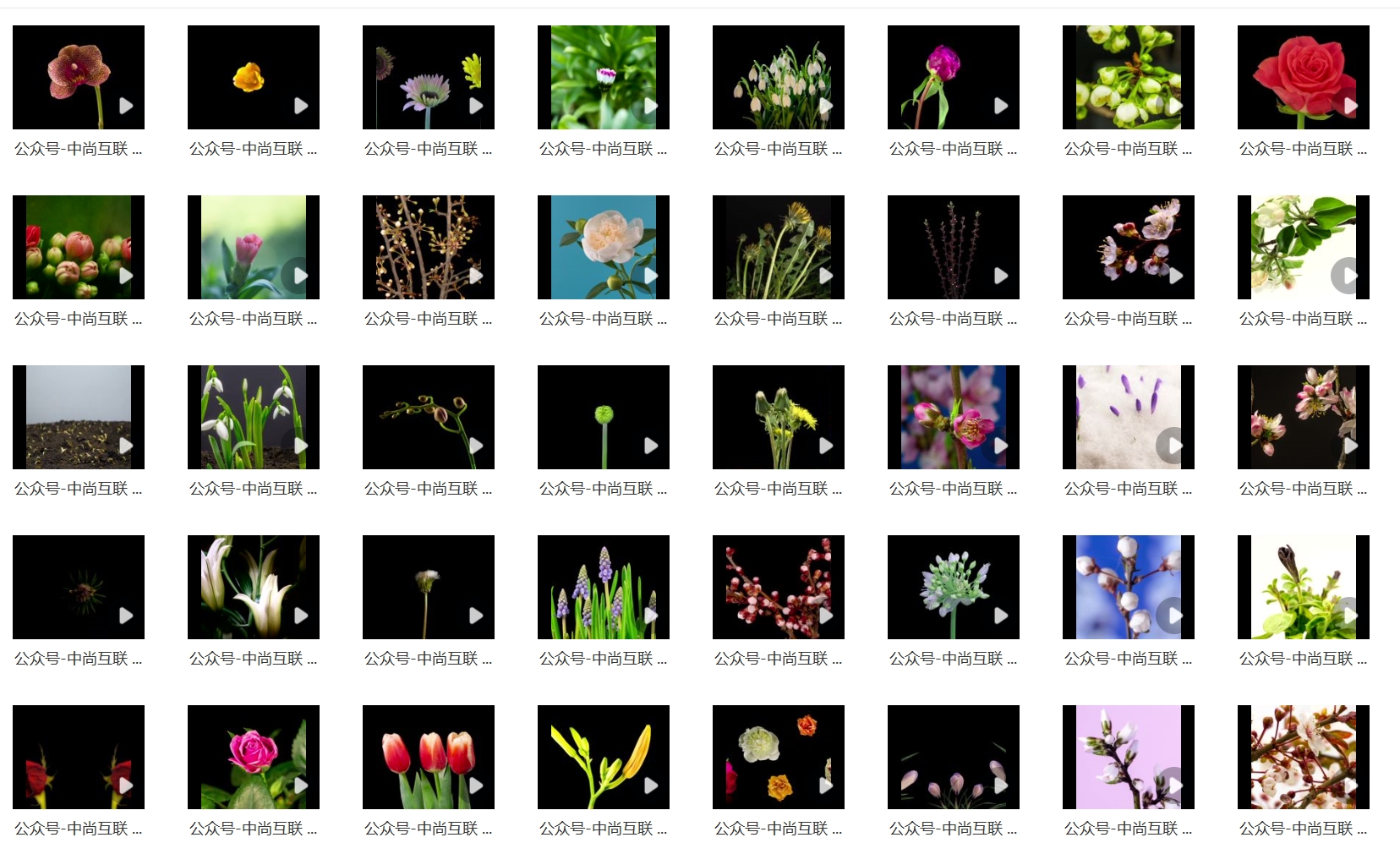Click the caption below three red tulips
Image resolution: width=1400 pixels, height=843 pixels.
point(428,829)
